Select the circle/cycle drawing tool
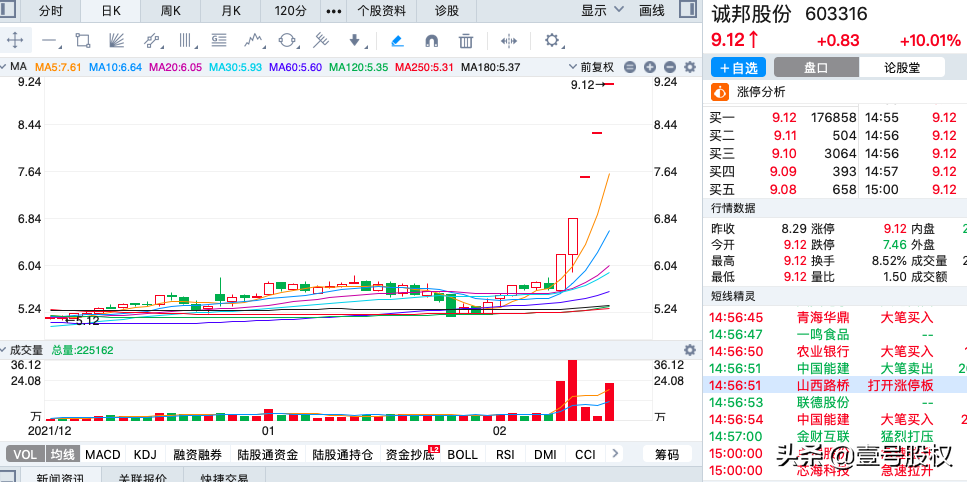This screenshot has height=482, width=967. [x=287, y=41]
